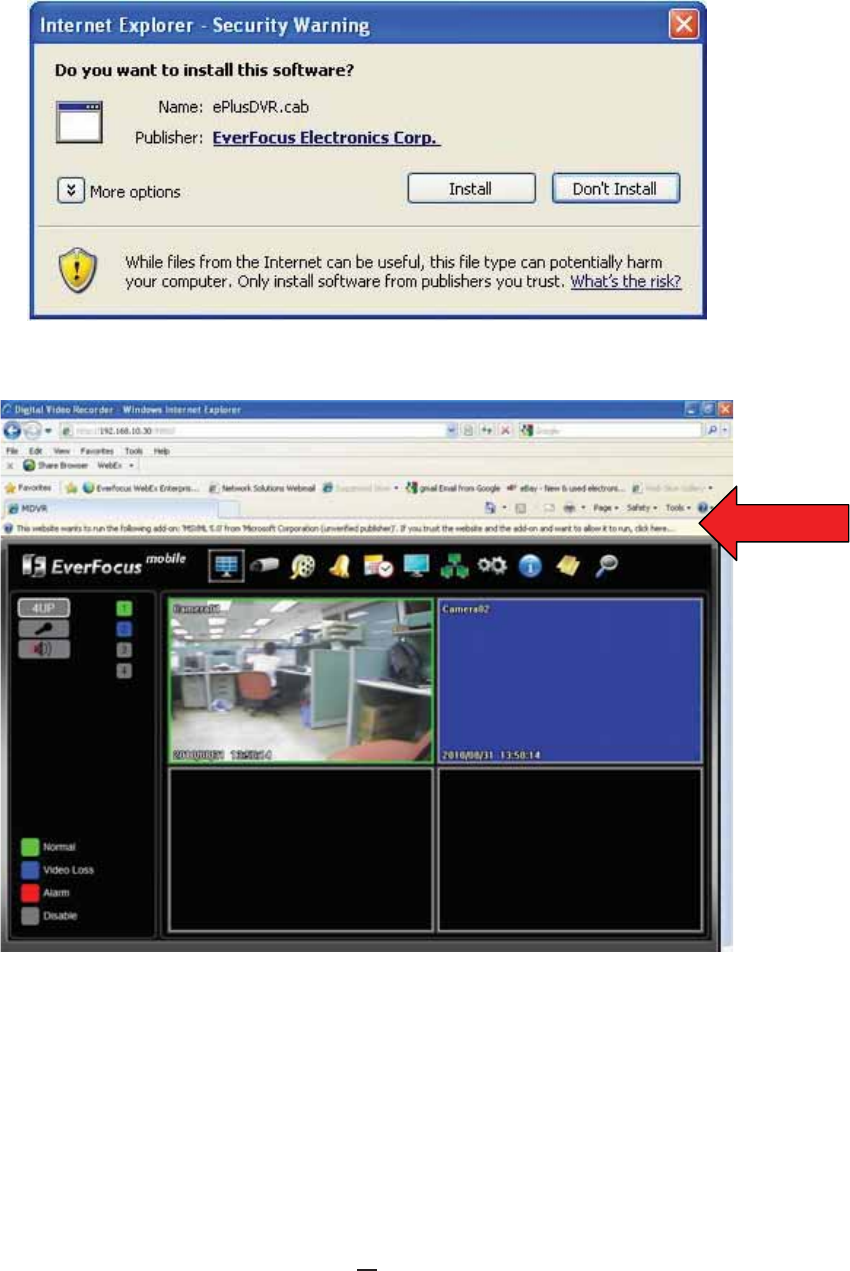Screen dimensions: 850x1271
Task: Open the network settings icon
Action: 454,567
